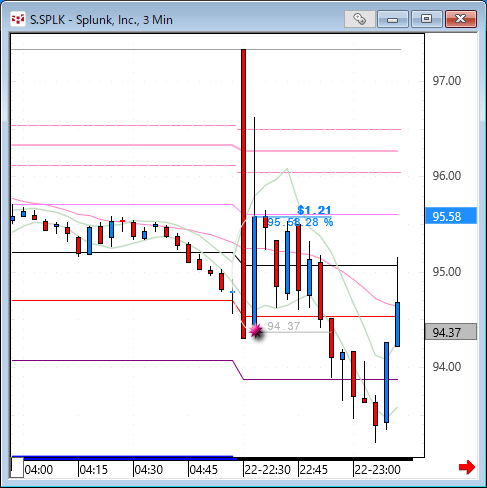Screen dimensions: 487x488
Task: Click the 94.00 price axis label
Action: click(x=447, y=367)
